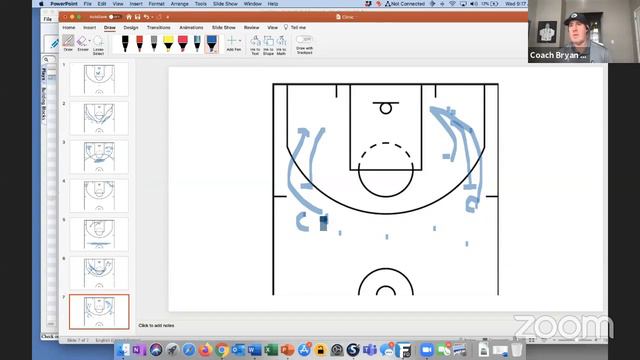Click the Redo icon
640x360 pixels.
(x=159, y=17)
